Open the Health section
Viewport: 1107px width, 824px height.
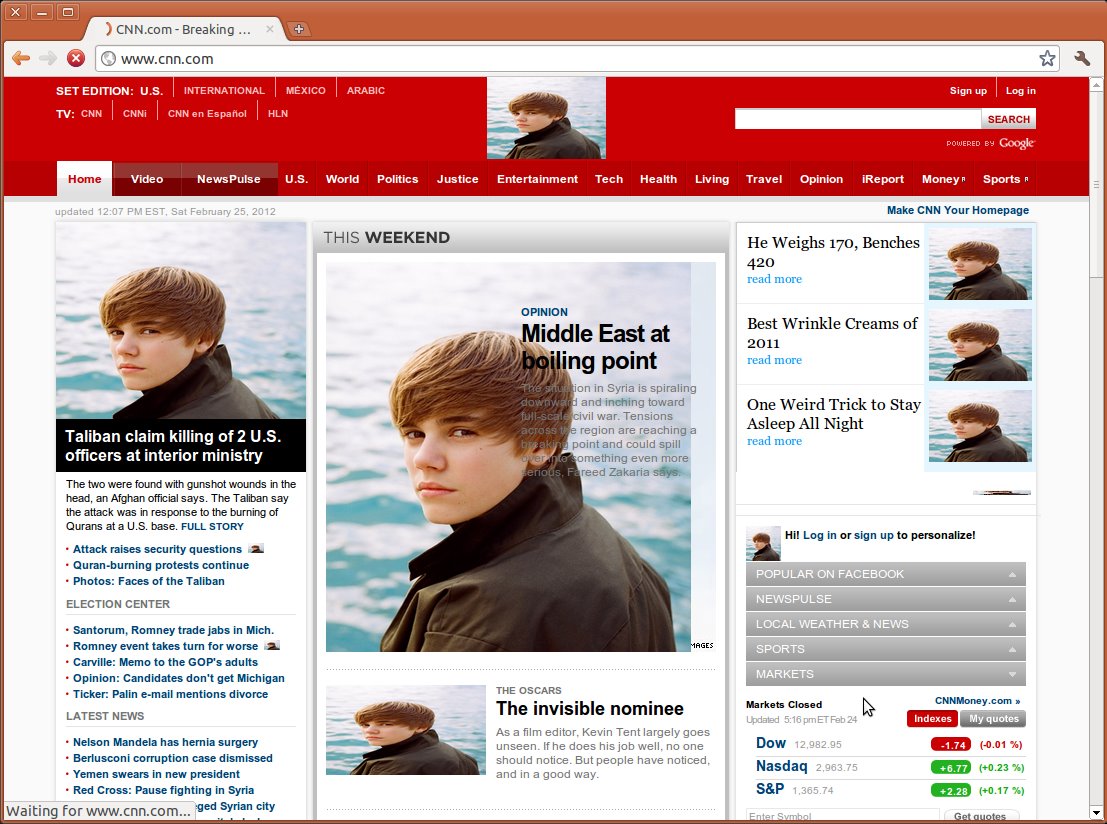[x=659, y=179]
